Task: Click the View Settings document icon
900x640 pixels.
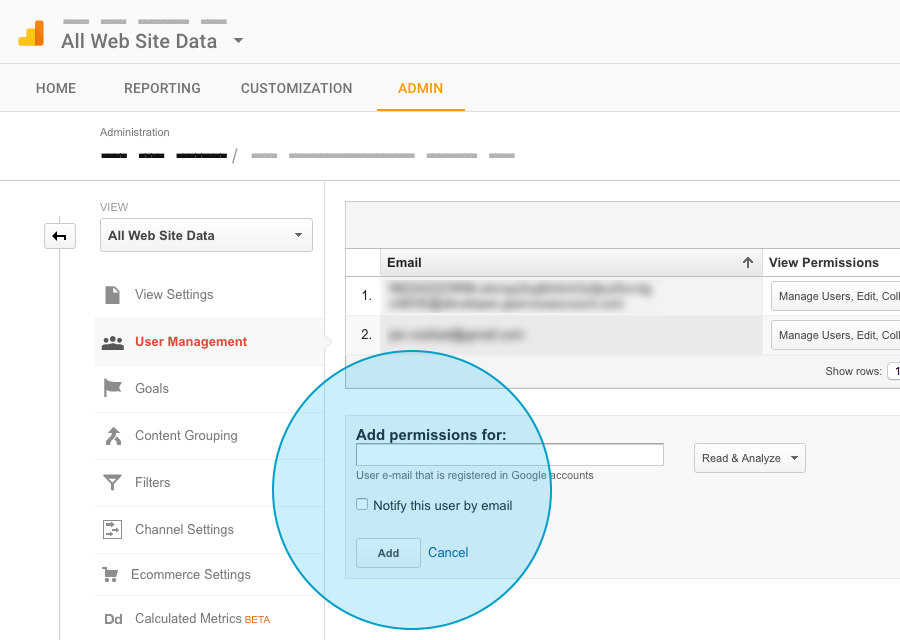Action: coord(112,294)
